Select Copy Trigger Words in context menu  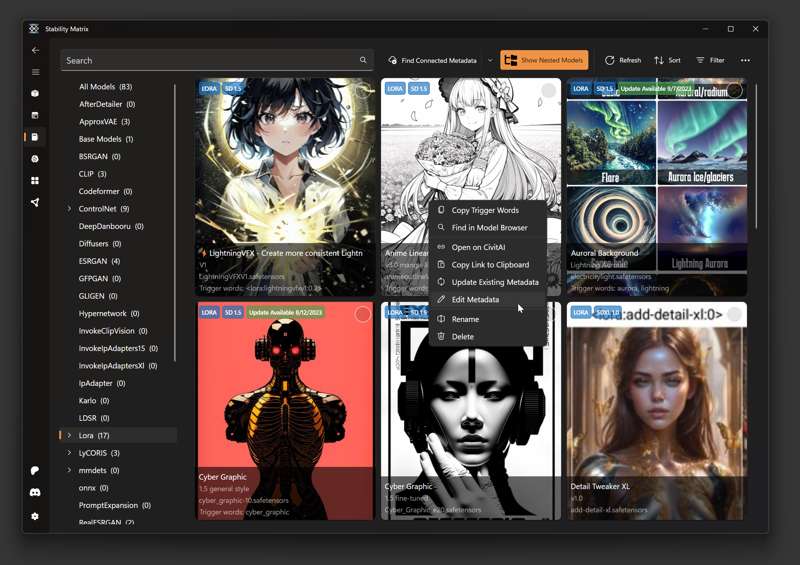485,210
